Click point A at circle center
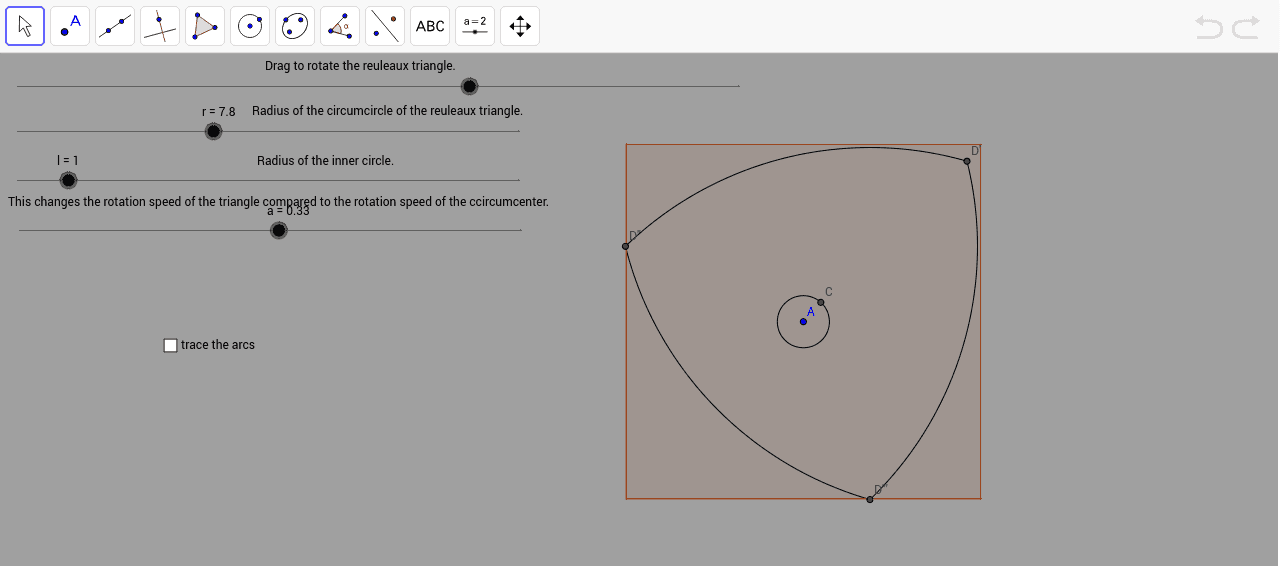The image size is (1280, 568). 803,321
